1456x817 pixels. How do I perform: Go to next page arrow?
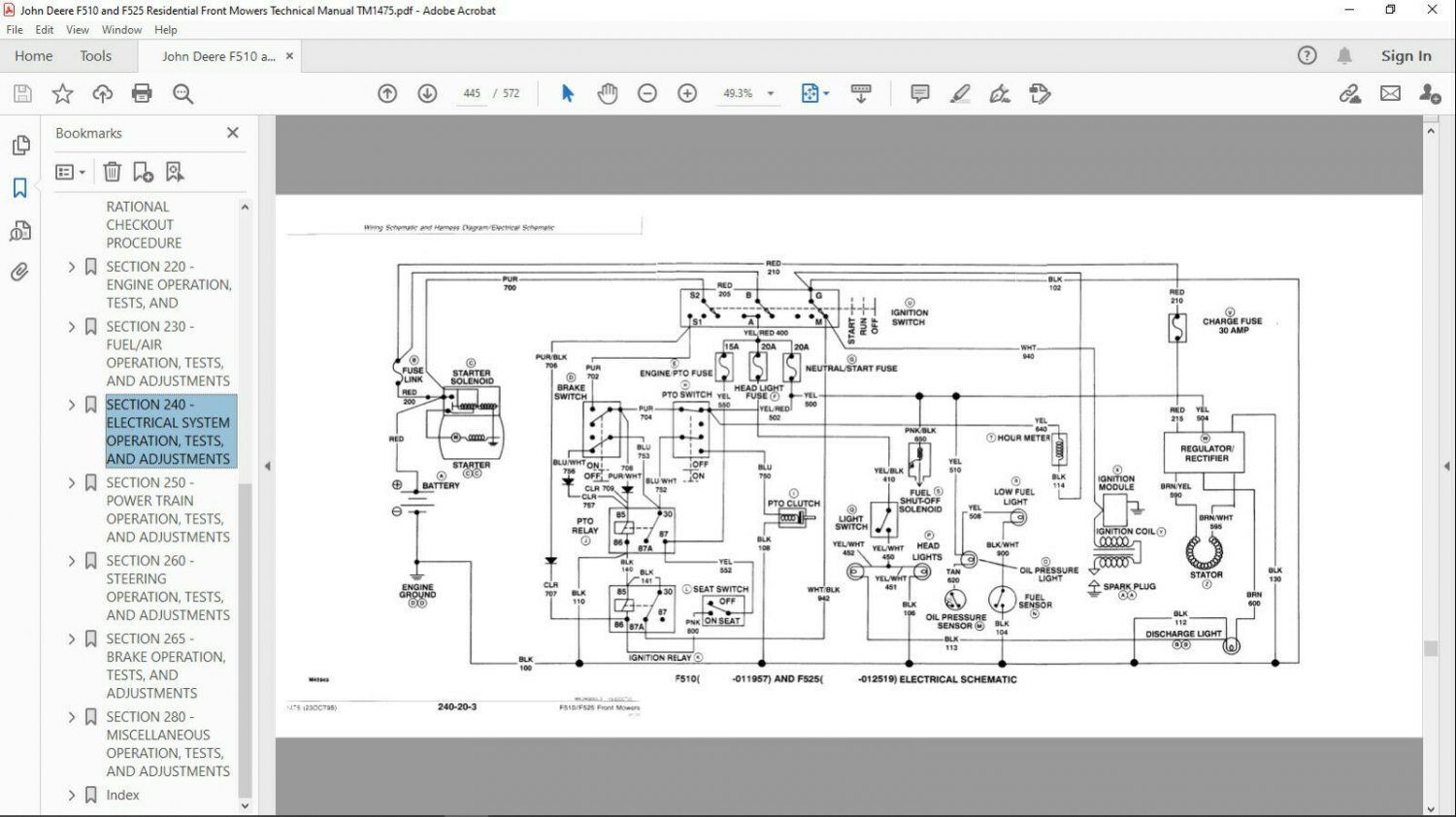click(427, 93)
